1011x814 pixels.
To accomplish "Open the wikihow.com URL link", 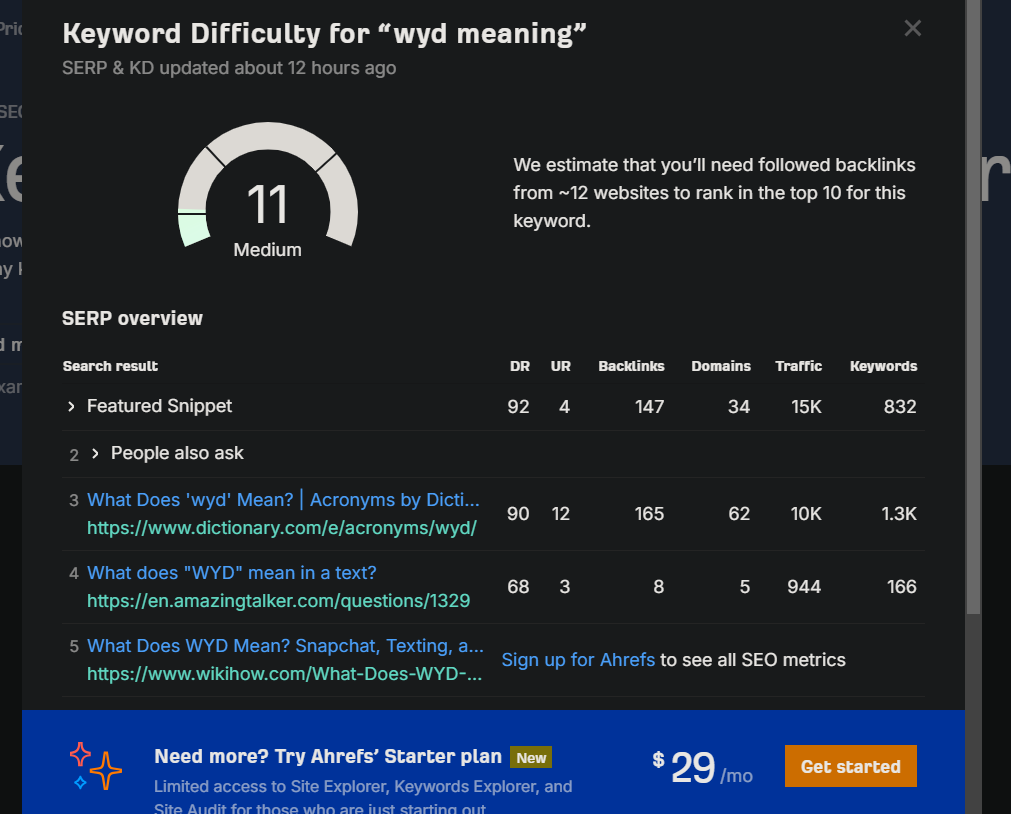I will (284, 674).
